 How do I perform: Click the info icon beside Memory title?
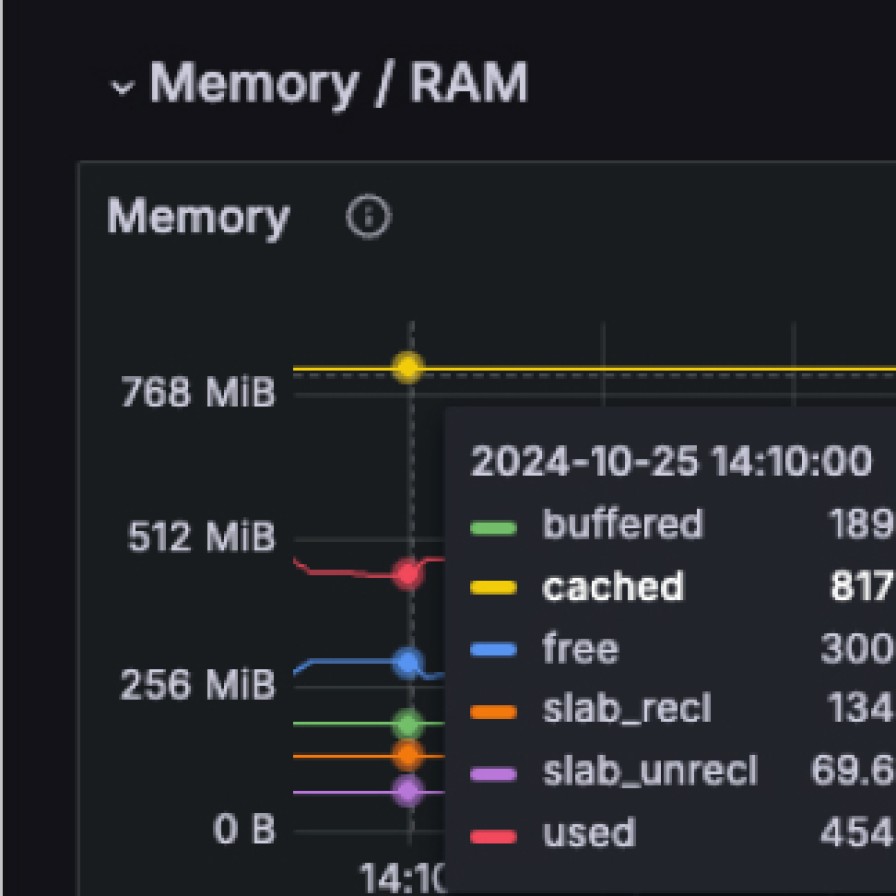[x=368, y=216]
